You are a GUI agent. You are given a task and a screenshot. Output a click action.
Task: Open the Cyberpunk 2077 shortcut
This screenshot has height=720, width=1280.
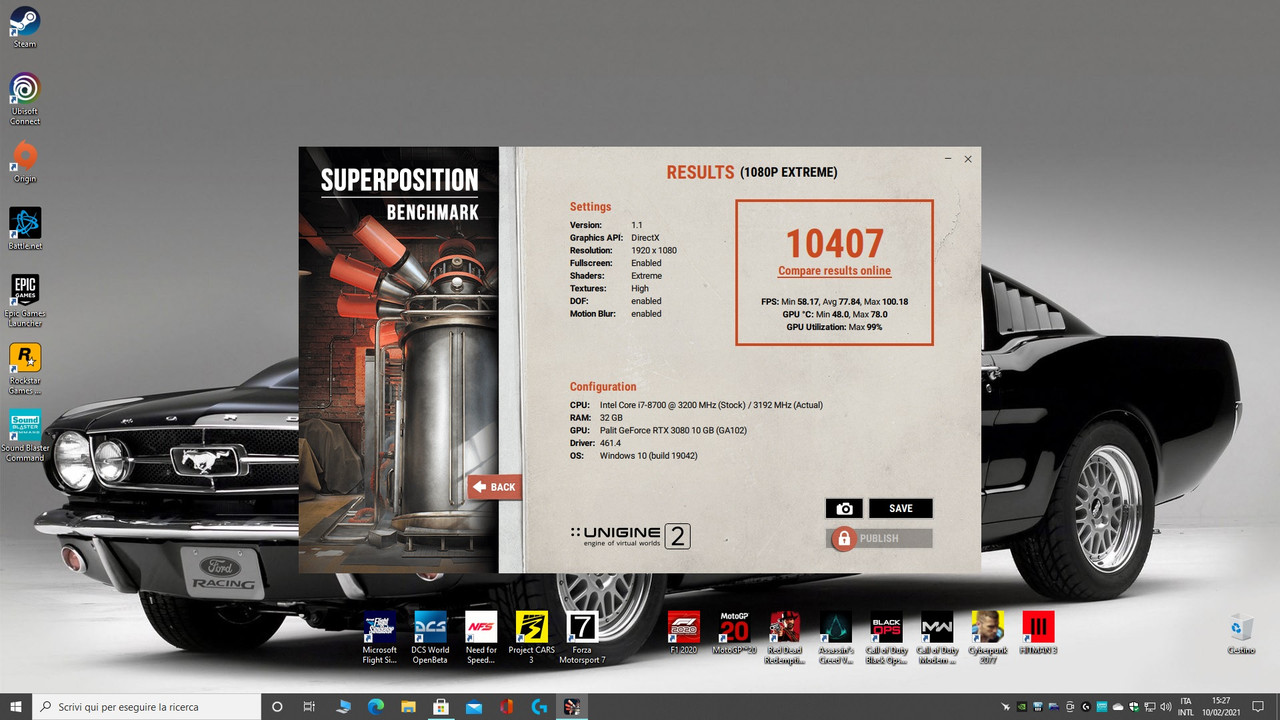tap(988, 638)
